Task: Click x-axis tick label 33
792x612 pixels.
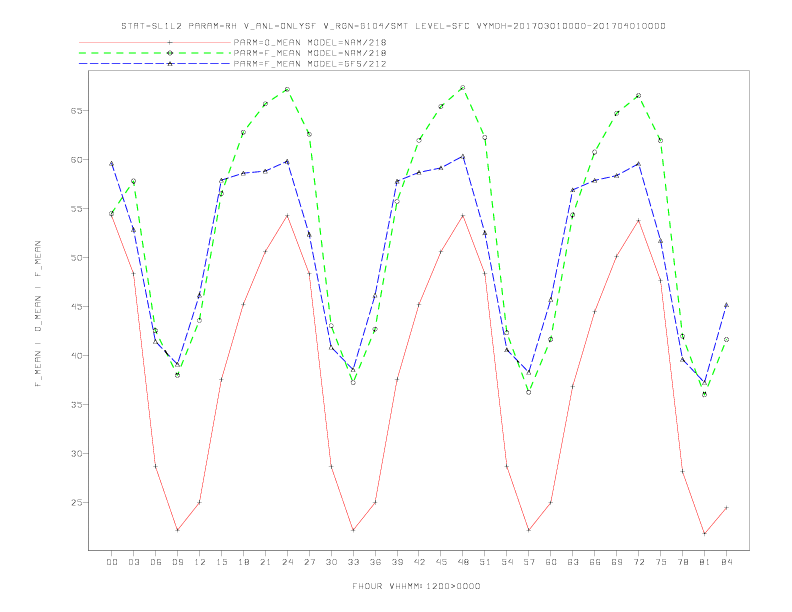Action: tap(354, 562)
